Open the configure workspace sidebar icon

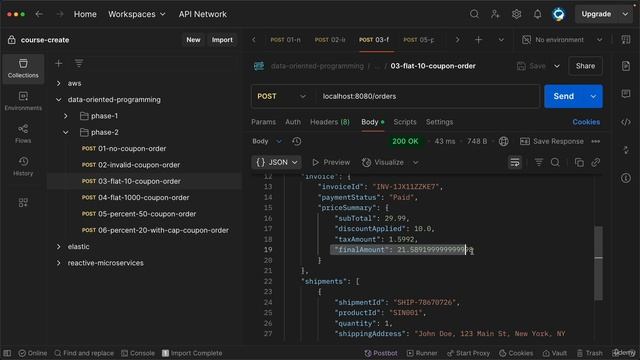(23, 202)
